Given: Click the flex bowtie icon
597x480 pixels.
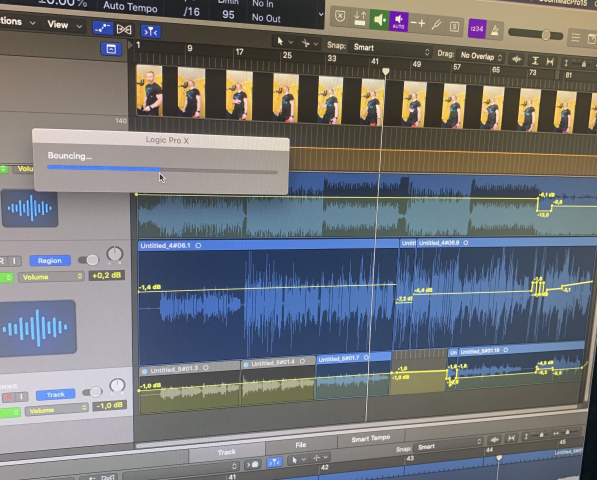Looking at the screenshot, I should (124, 29).
